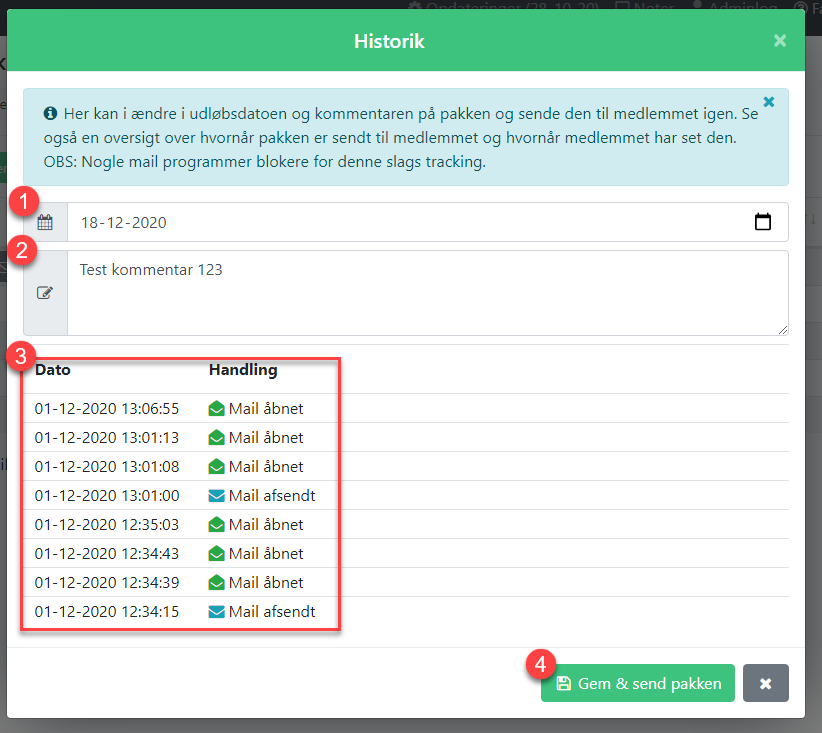Select the sent-mail envelope icon at 13:01:00

[217, 495]
